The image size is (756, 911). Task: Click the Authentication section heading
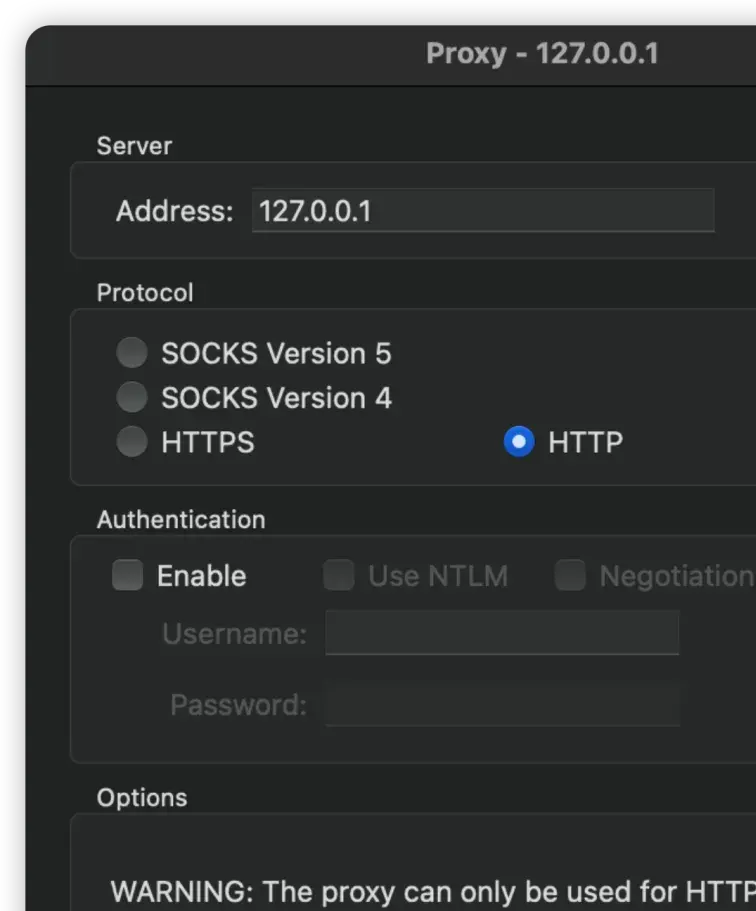(x=181, y=520)
